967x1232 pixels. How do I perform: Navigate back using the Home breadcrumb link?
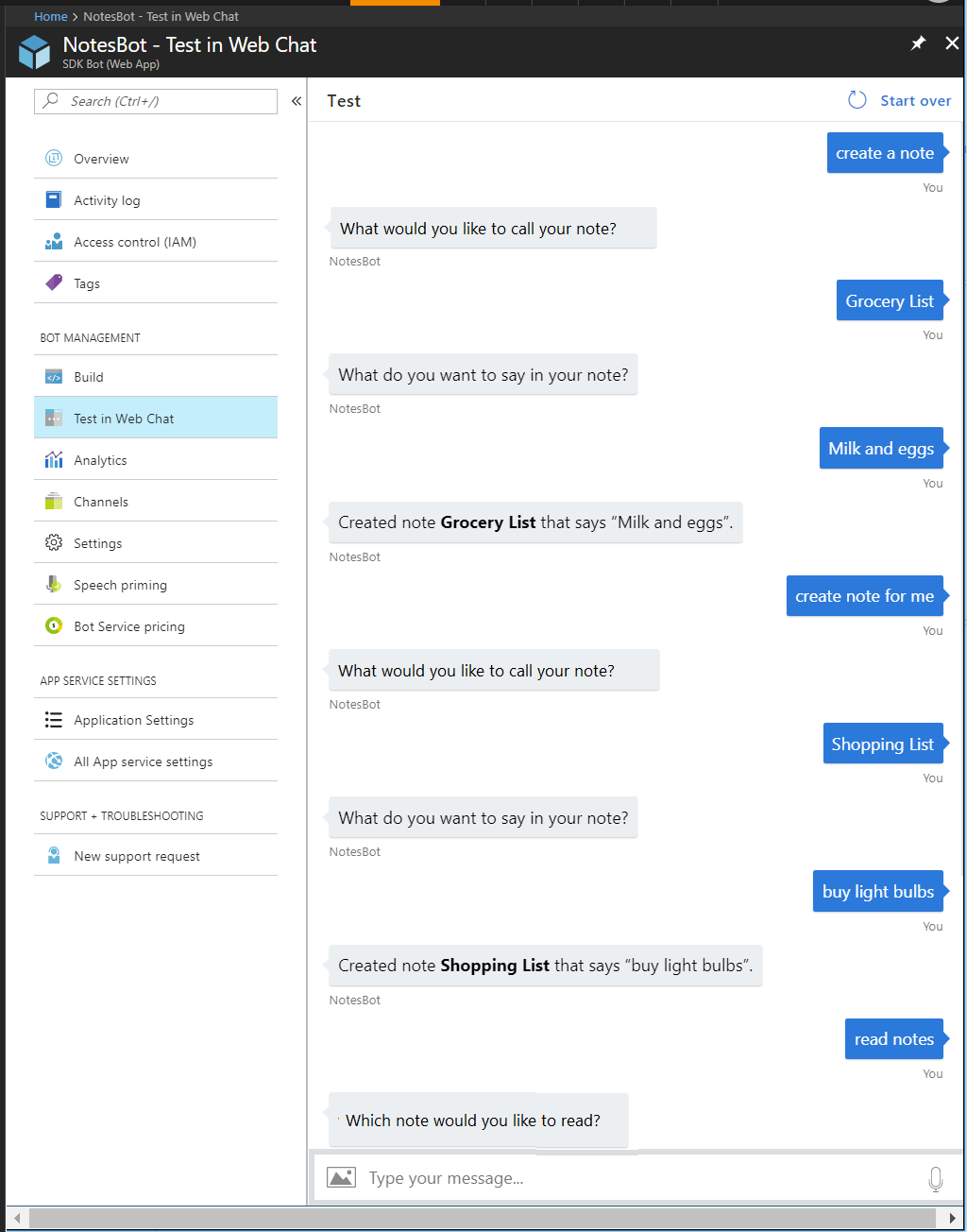(51, 16)
